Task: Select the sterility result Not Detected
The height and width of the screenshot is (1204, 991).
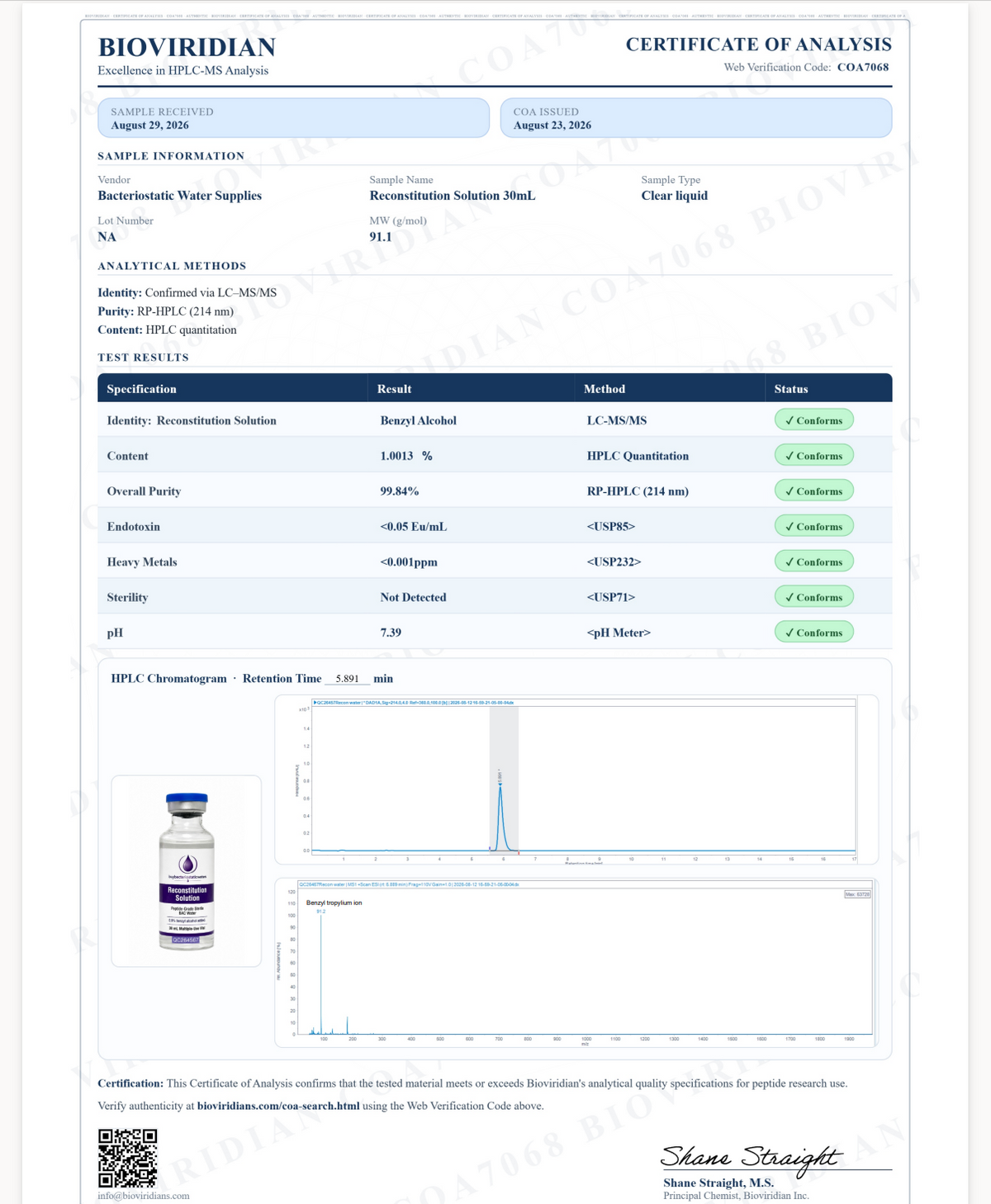Action: pos(413,597)
